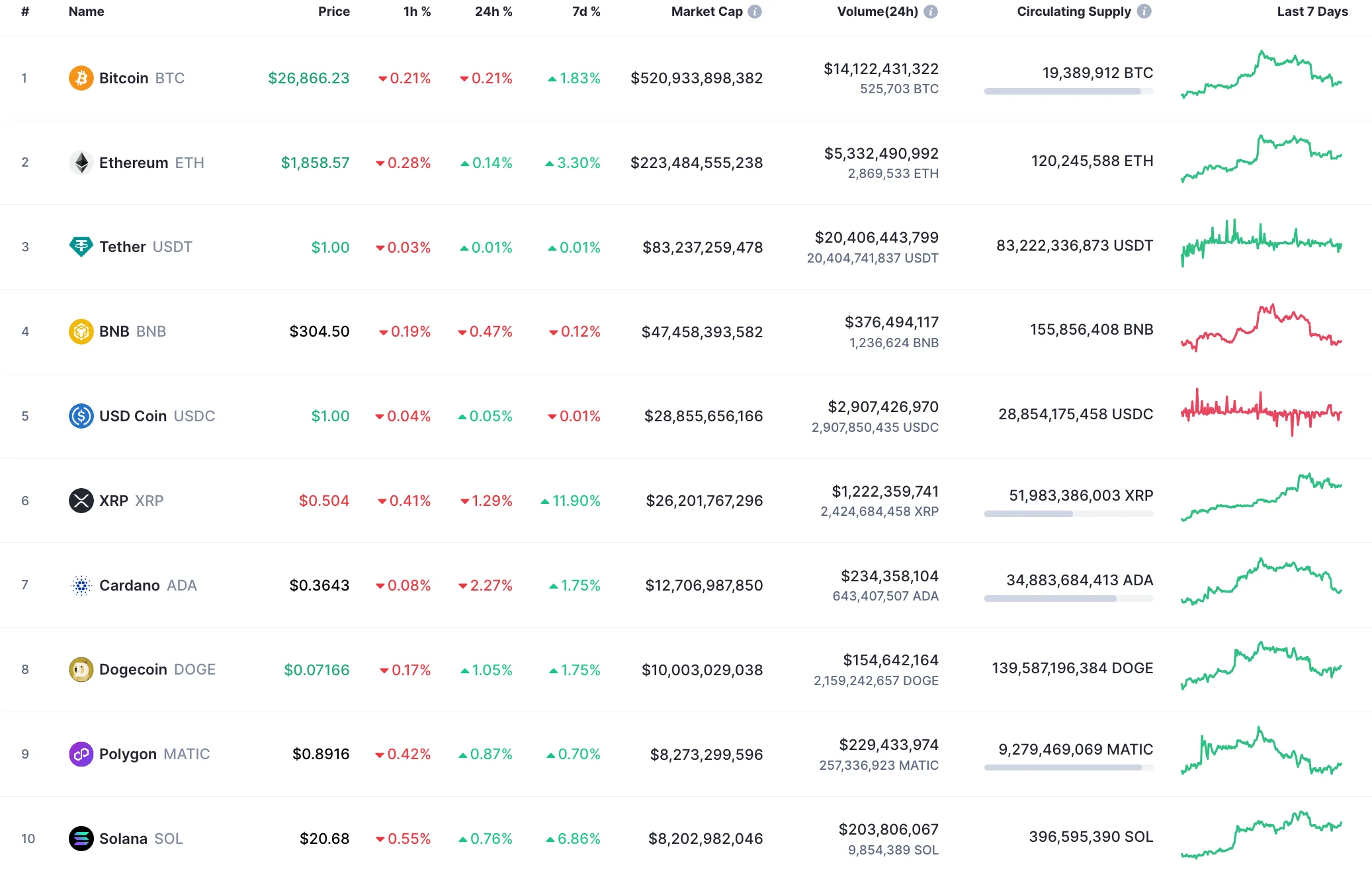The image size is (1372, 869).
Task: Sort by the 24h % column header
Action: pos(493,11)
